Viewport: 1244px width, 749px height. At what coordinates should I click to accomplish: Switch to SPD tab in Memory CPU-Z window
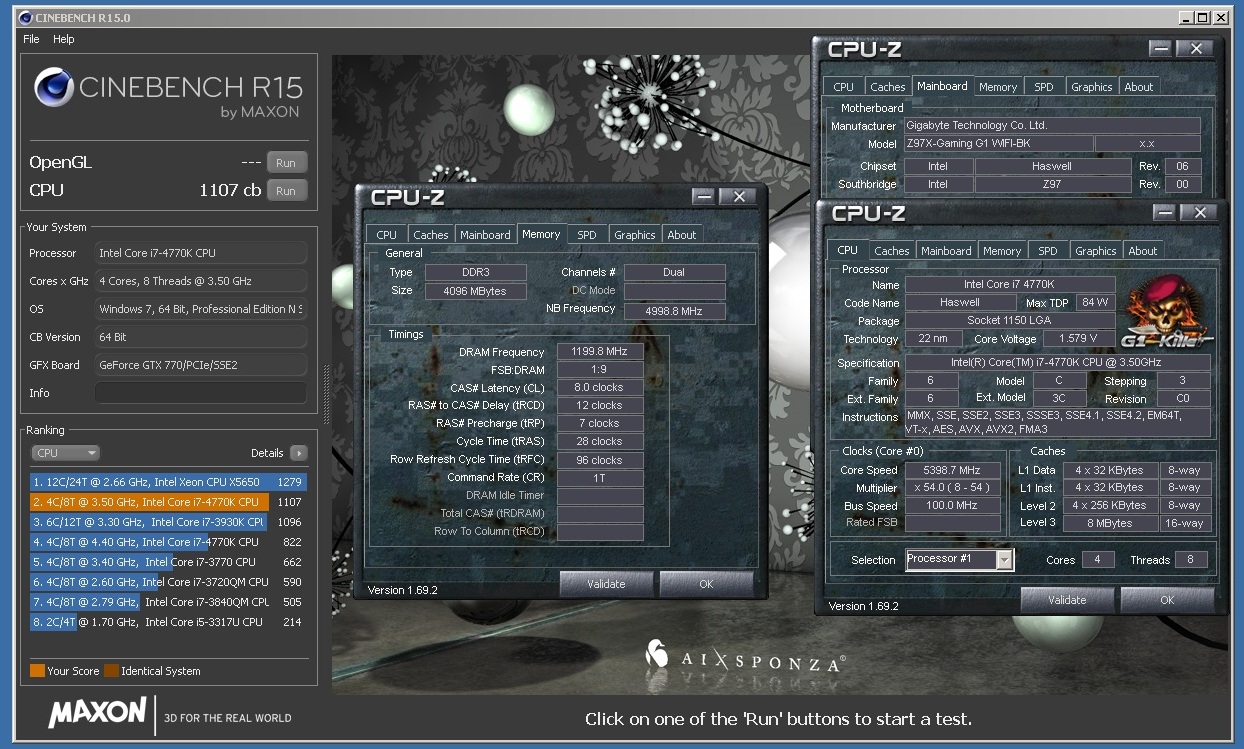587,235
